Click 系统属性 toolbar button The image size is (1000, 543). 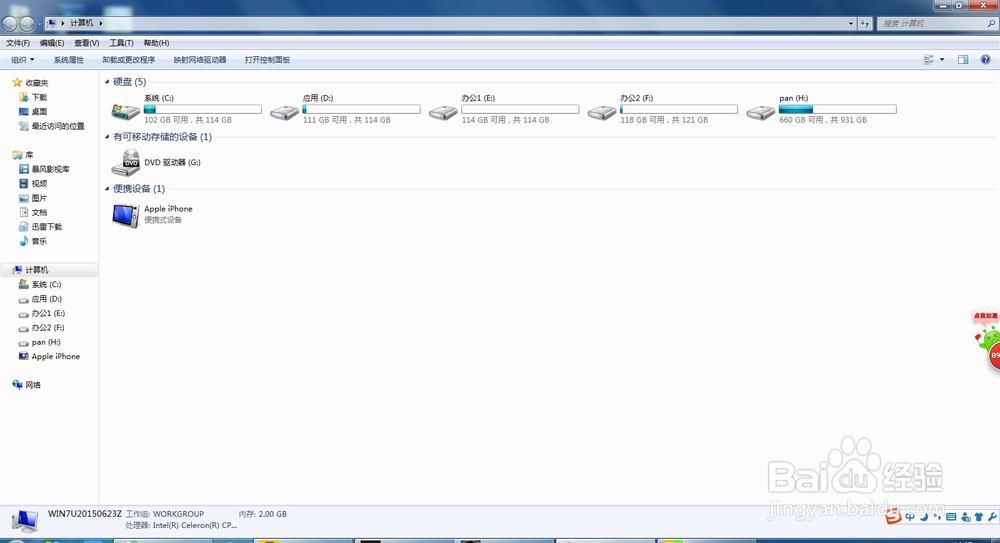coord(69,59)
